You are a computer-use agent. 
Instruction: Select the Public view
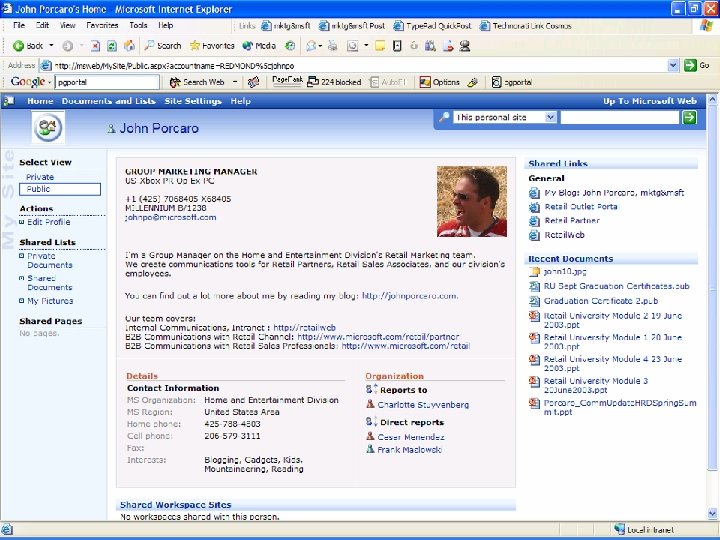click(60, 189)
